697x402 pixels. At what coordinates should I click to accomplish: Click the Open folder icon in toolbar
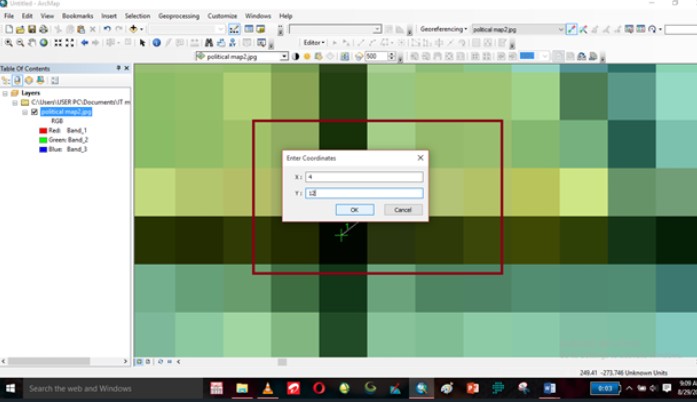(20, 29)
